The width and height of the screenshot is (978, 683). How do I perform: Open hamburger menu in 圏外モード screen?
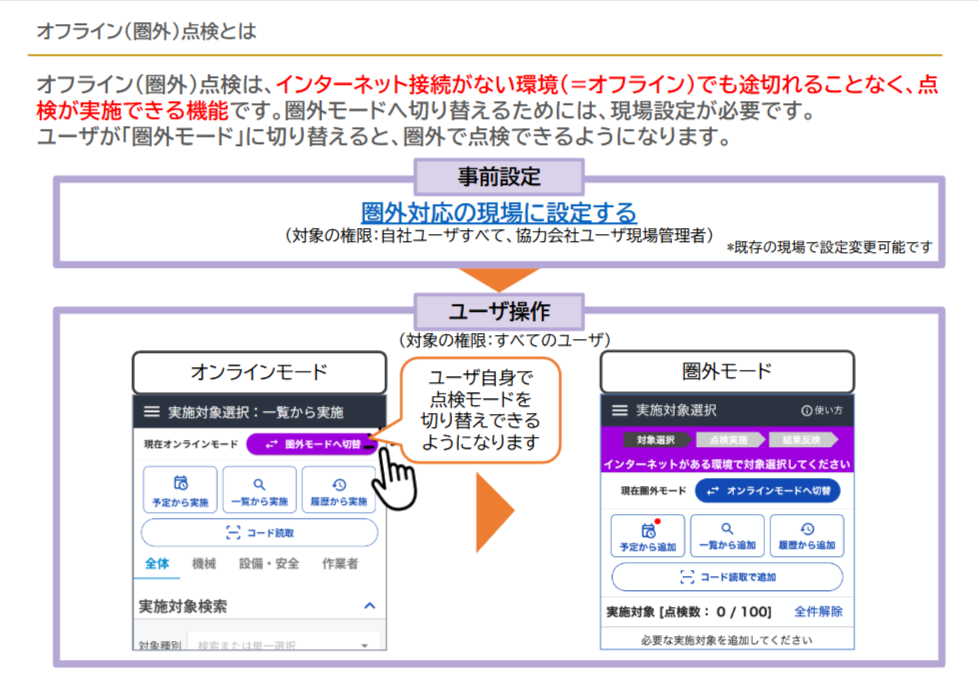point(620,410)
